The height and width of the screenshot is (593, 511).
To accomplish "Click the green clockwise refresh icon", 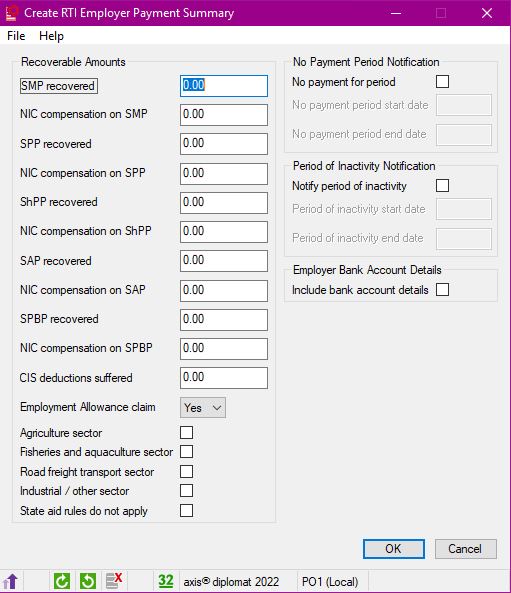I will tap(62, 581).
